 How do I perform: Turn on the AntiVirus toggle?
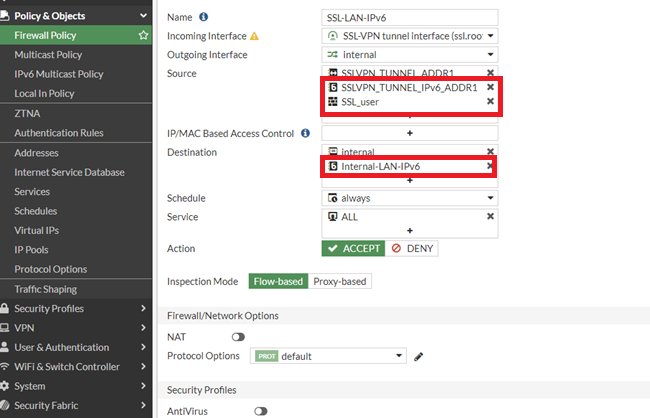pyautogui.click(x=261, y=411)
